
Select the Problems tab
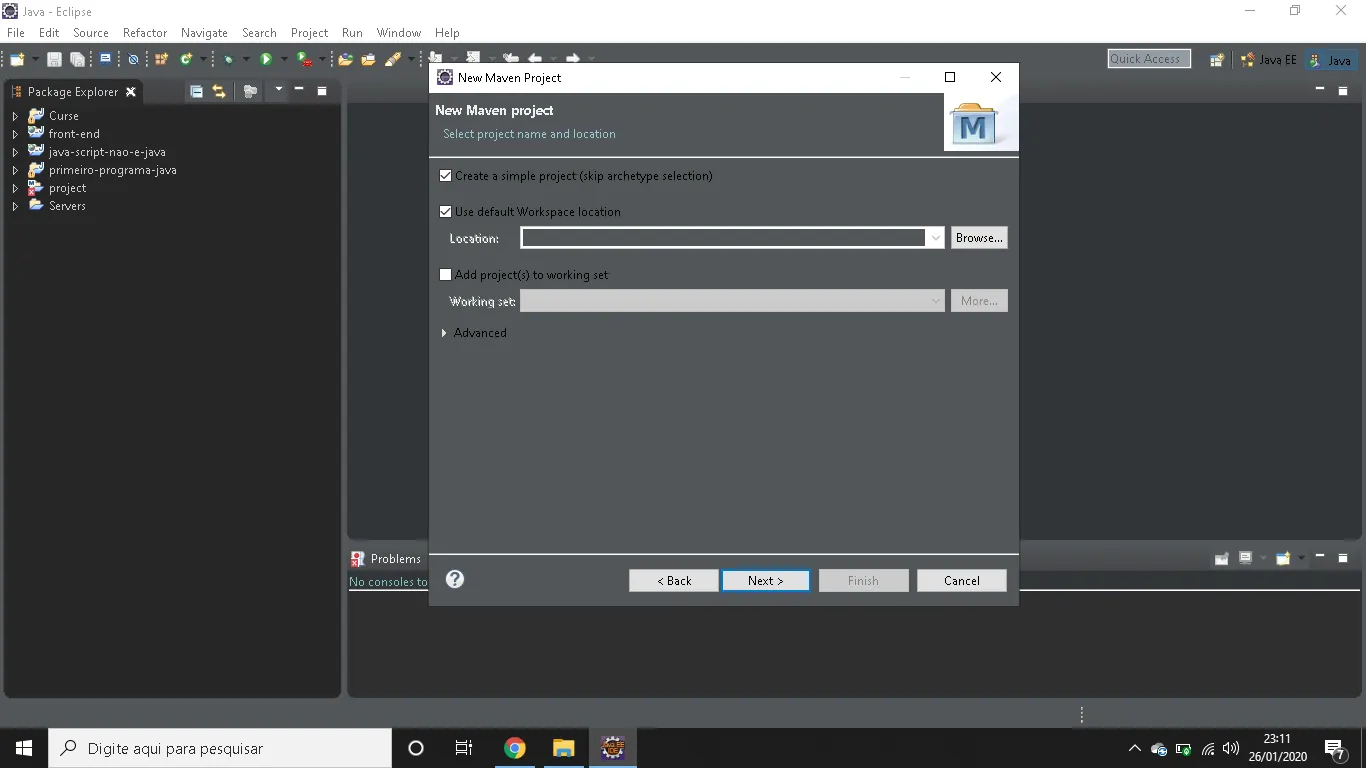click(386, 559)
